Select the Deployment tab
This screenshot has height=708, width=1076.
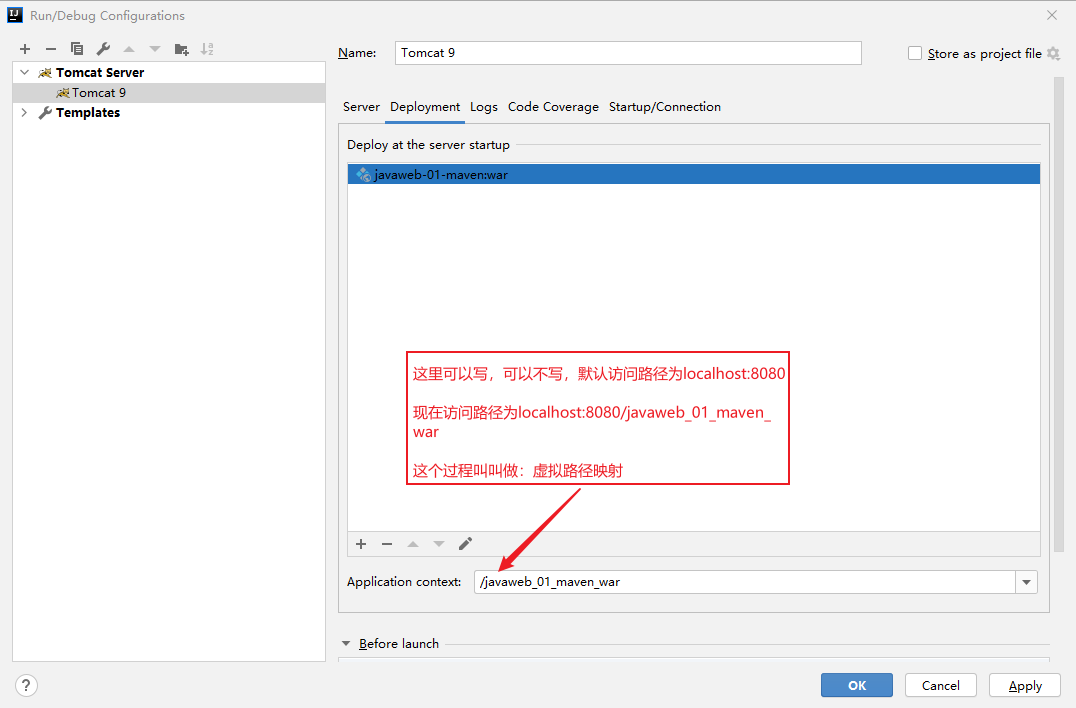pos(425,107)
